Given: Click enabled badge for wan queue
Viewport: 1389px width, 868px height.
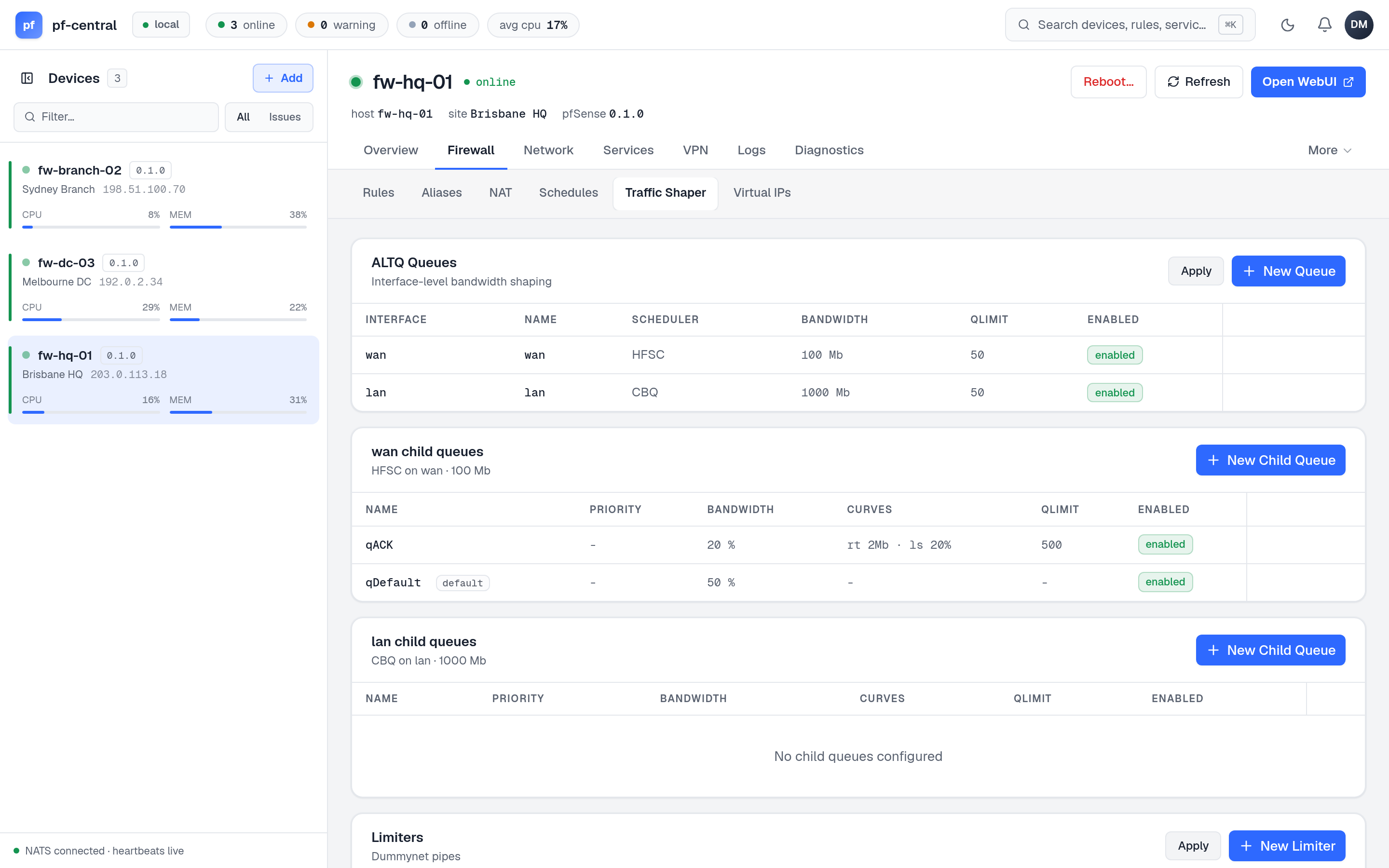Looking at the screenshot, I should point(1115,355).
